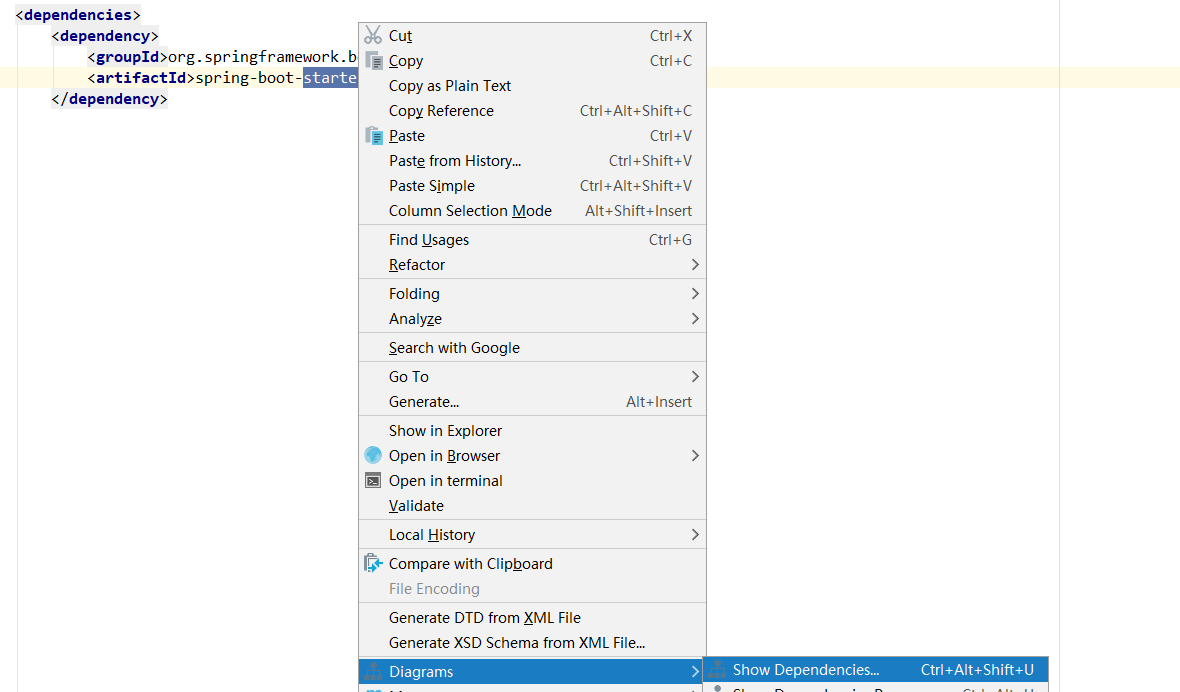
Task: Click Show in Explorer
Action: tap(445, 431)
